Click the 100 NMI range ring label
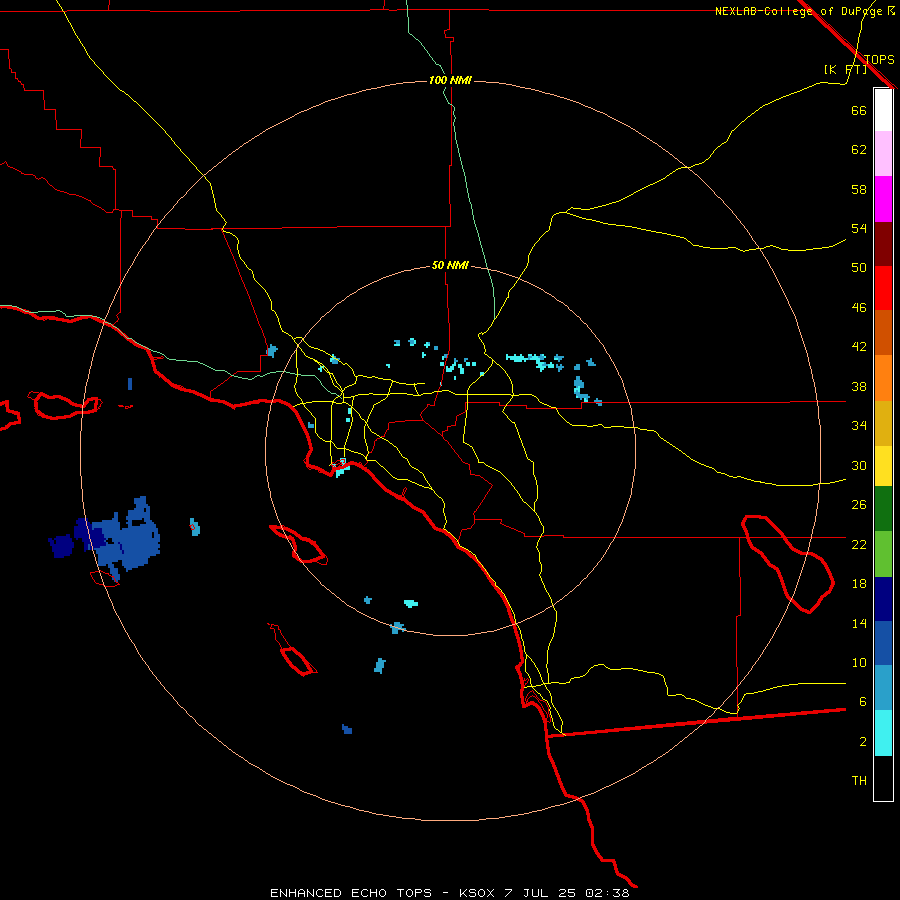The height and width of the screenshot is (900, 900). coord(450,80)
